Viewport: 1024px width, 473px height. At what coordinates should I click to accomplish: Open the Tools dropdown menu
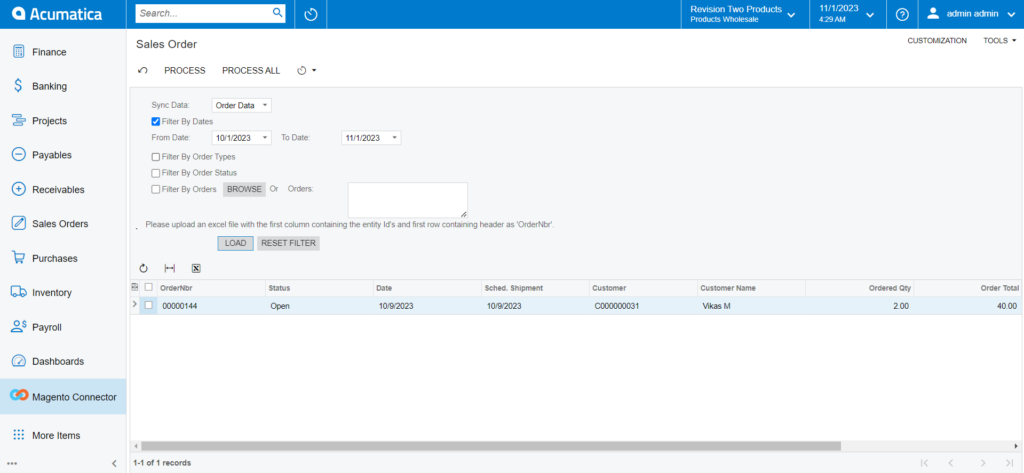pos(1000,41)
